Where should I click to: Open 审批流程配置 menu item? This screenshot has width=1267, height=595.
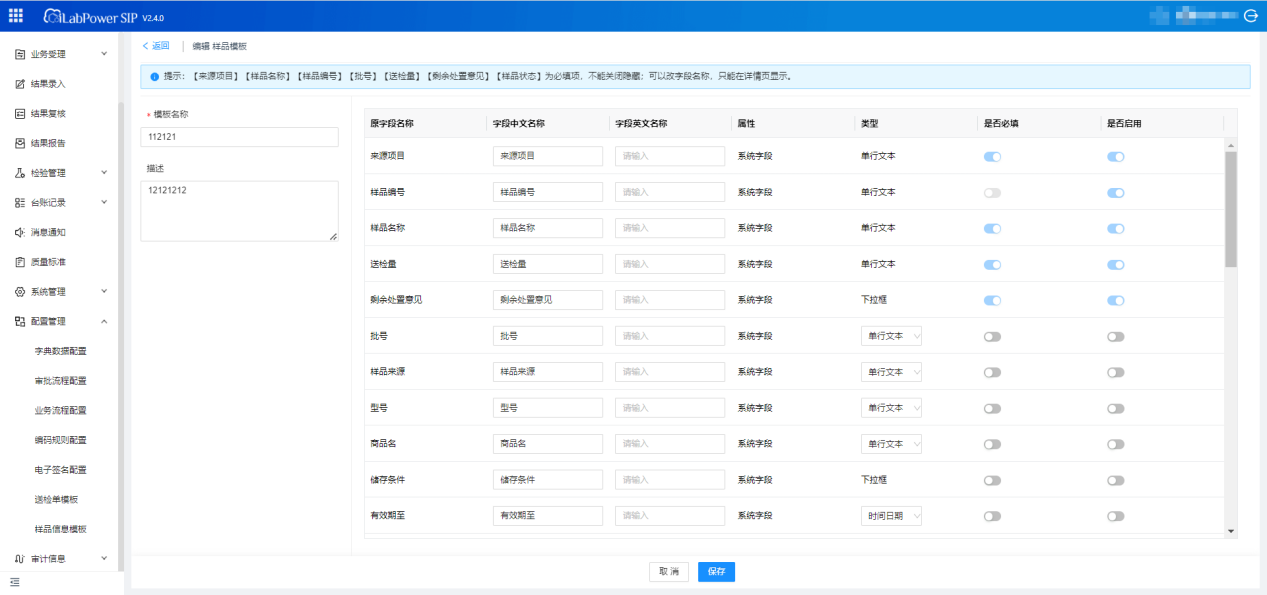(x=61, y=381)
